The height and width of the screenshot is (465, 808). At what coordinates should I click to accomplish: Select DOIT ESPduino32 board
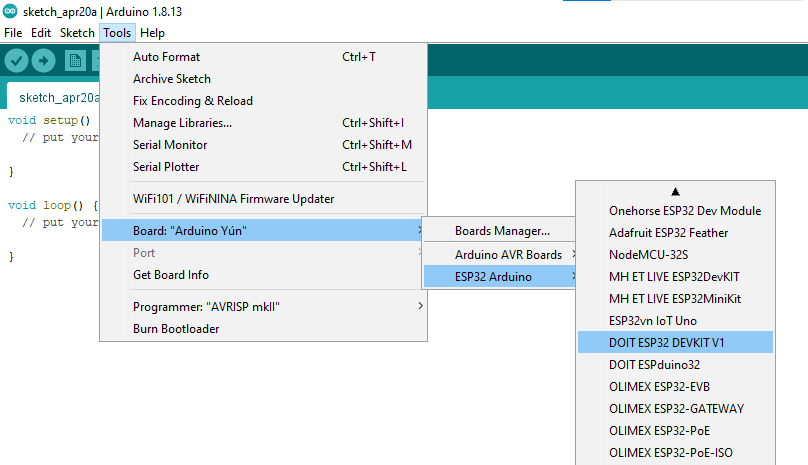pos(675,365)
